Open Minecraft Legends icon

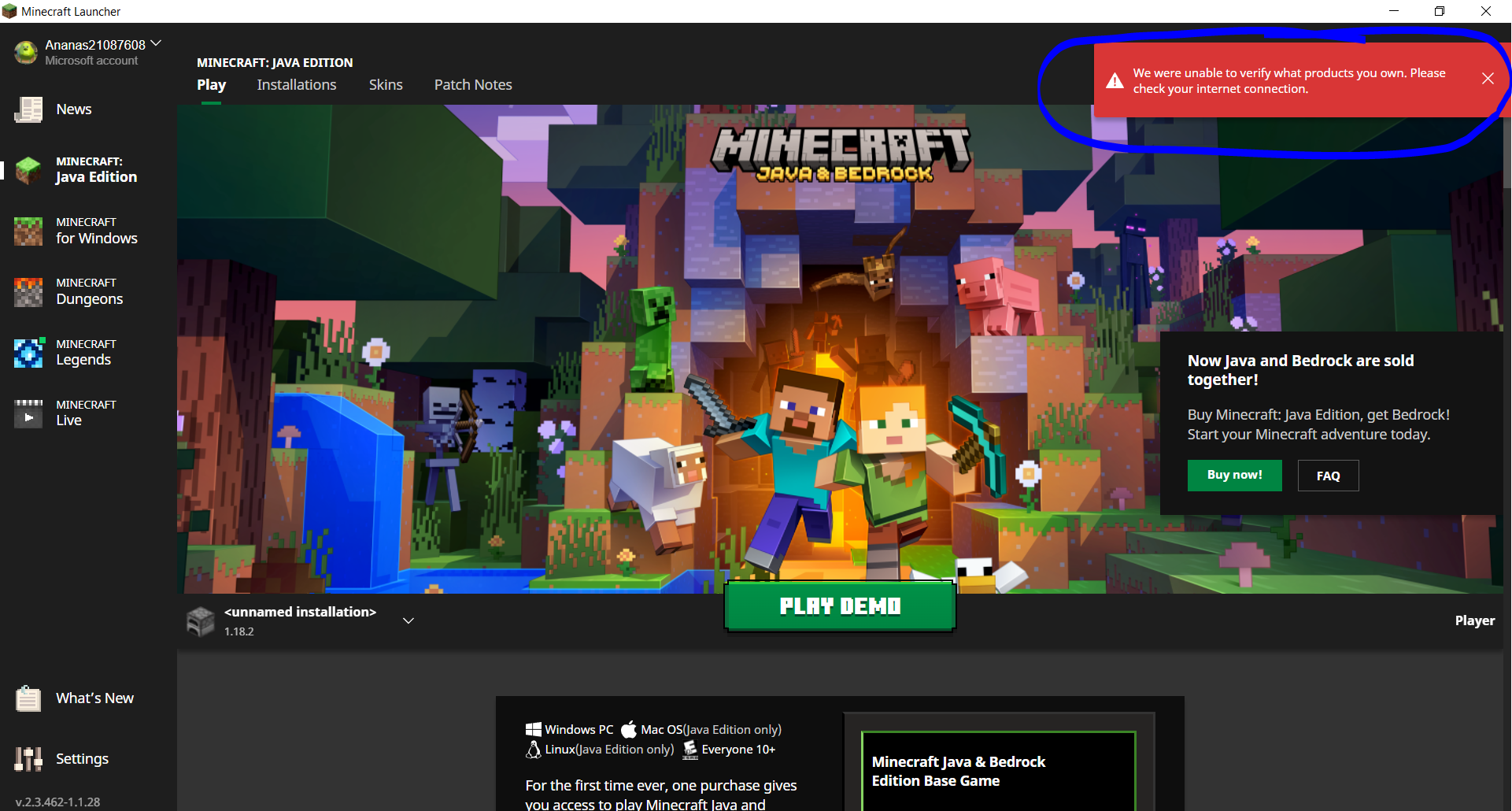point(28,352)
